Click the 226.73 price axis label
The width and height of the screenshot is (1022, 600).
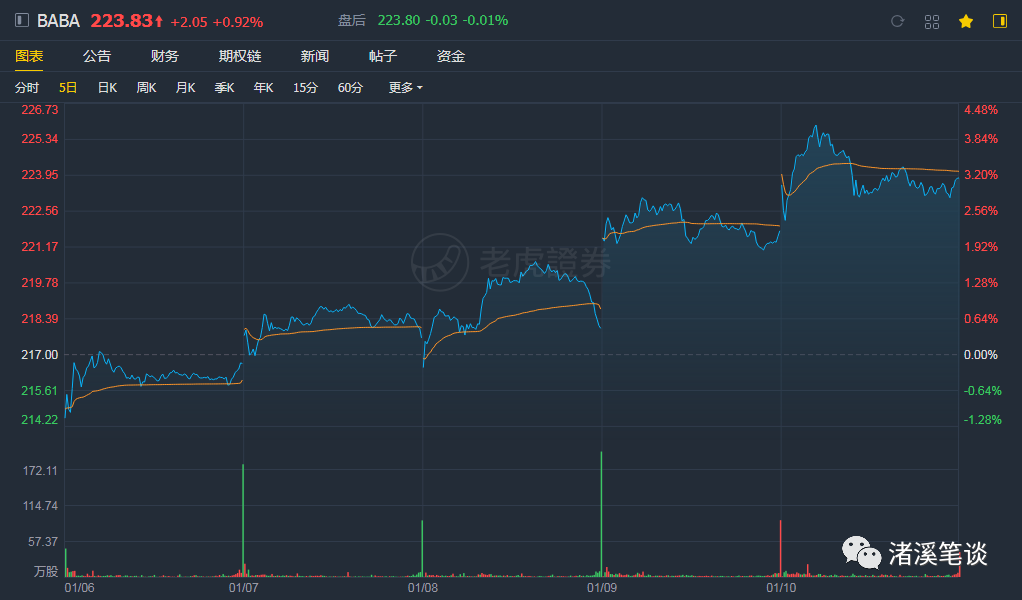(x=40, y=109)
